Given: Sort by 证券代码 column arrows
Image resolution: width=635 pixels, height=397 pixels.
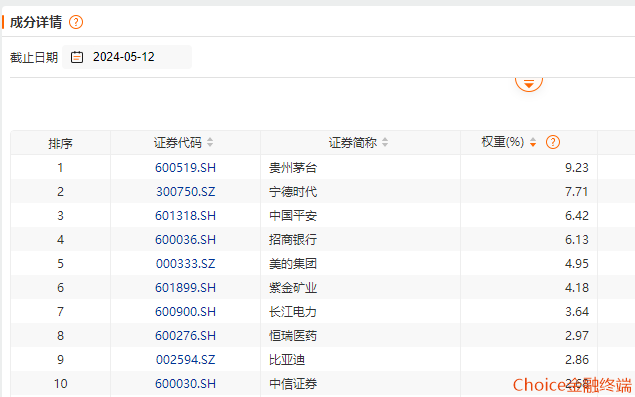Looking at the screenshot, I should point(210,142).
